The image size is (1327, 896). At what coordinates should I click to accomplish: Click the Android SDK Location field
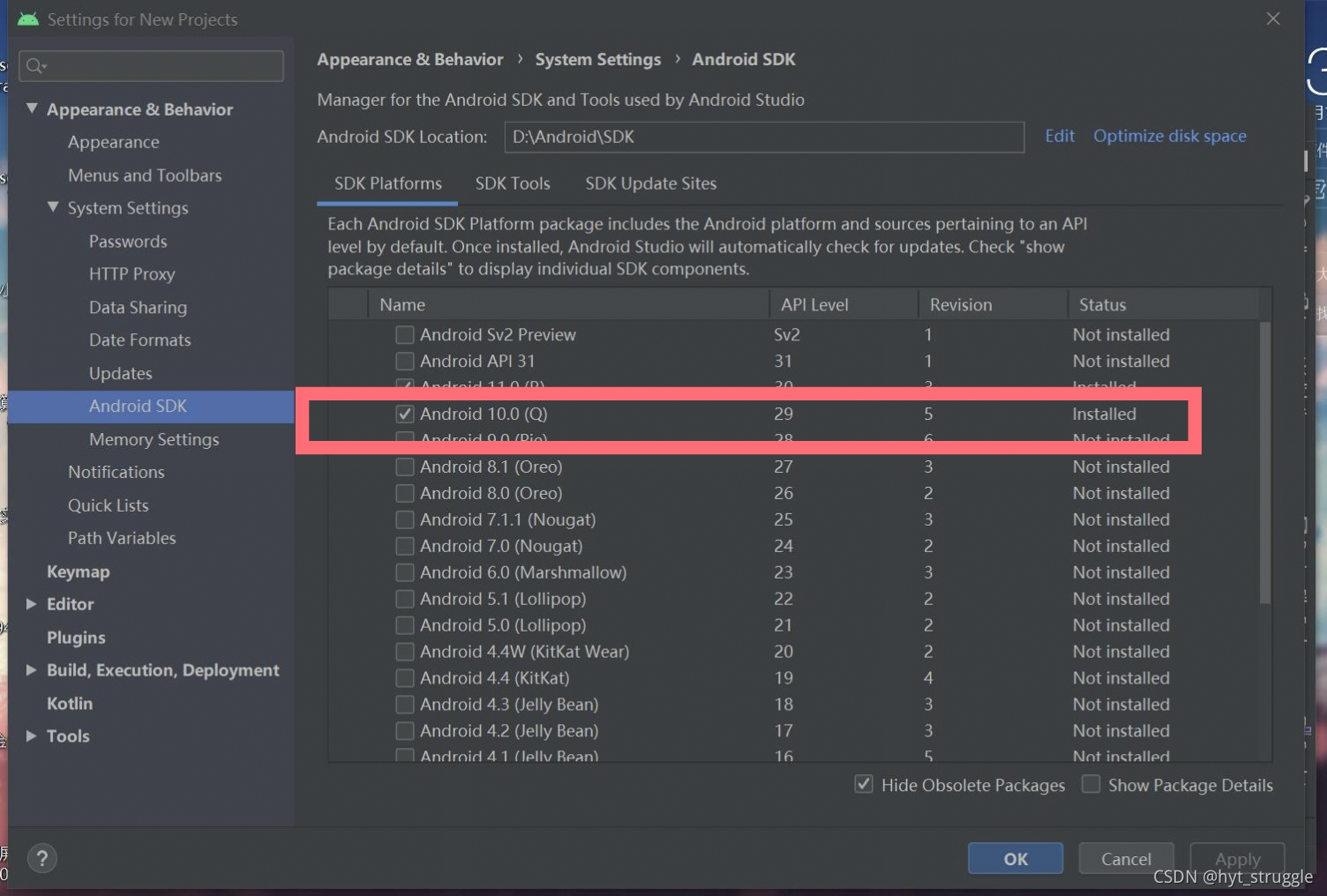764,137
